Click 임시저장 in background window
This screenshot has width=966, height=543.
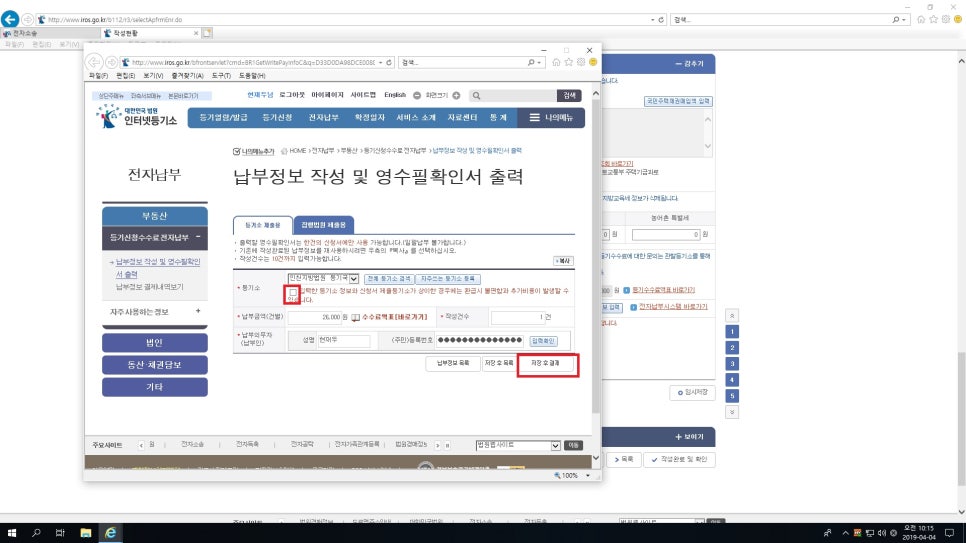tap(692, 393)
